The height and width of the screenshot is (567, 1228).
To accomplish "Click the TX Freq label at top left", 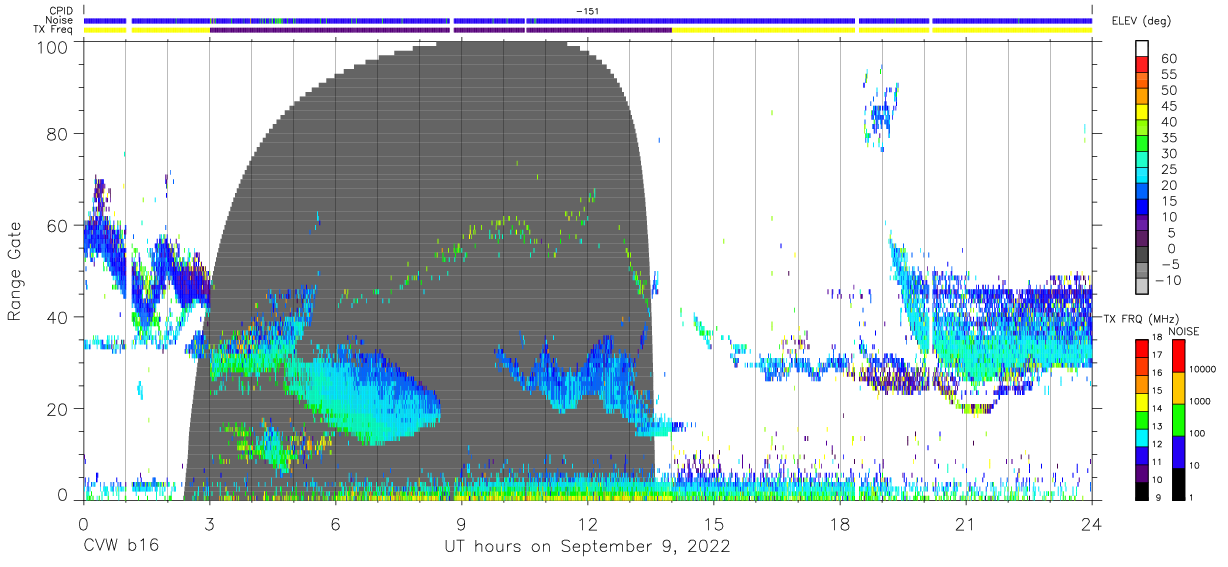I will (x=52, y=29).
